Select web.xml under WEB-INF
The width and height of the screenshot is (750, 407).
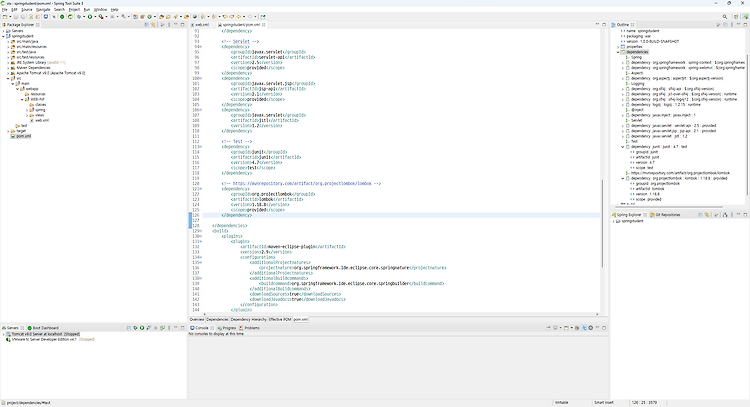click(x=40, y=121)
